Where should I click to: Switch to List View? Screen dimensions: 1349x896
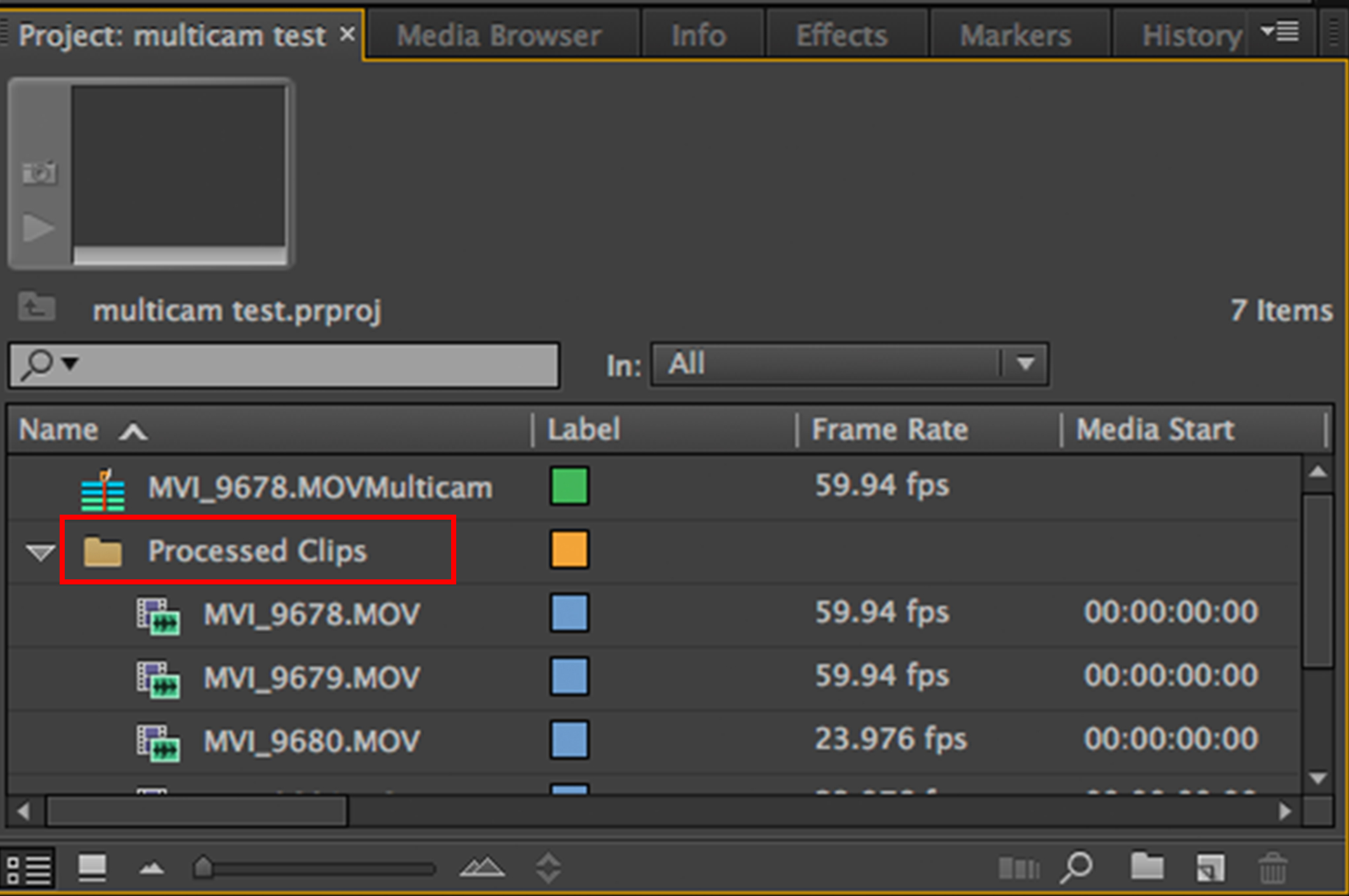tap(28, 867)
